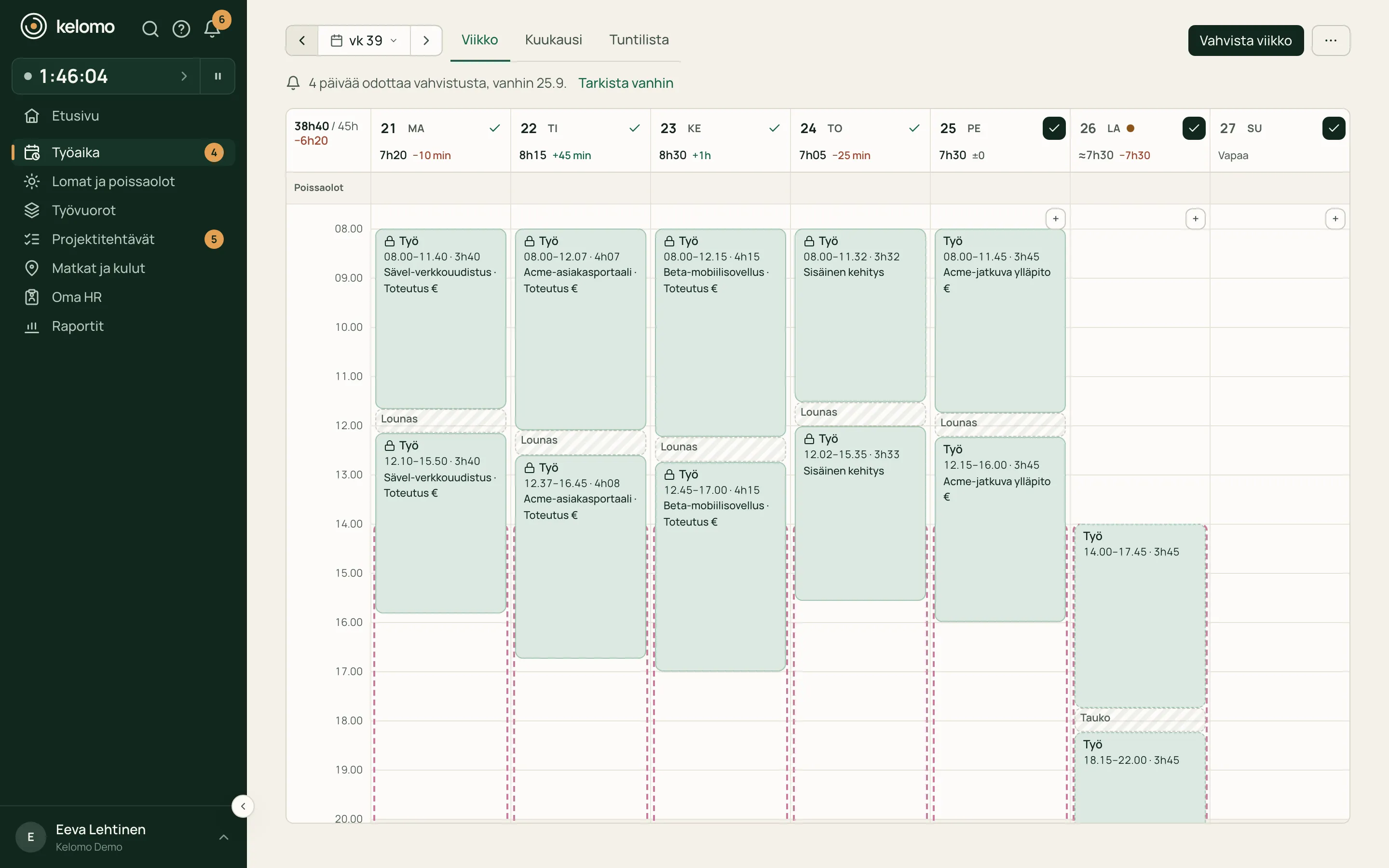The height and width of the screenshot is (868, 1389).
Task: Toggle the Sunday 27 confirmation checkbox
Action: click(1334, 128)
